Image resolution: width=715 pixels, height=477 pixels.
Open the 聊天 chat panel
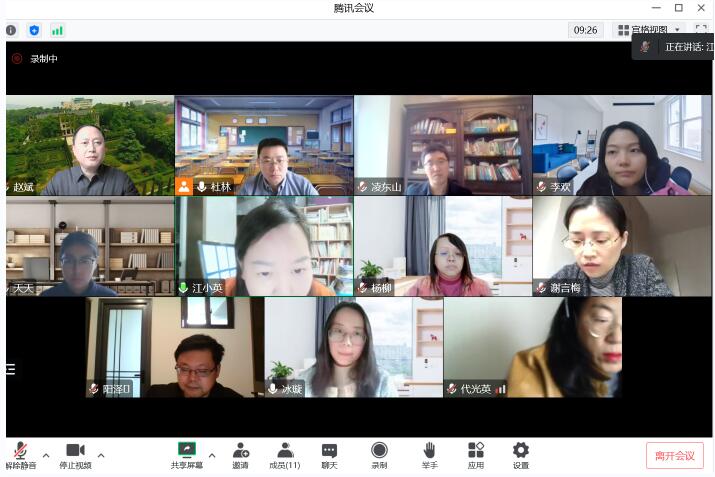pos(329,451)
